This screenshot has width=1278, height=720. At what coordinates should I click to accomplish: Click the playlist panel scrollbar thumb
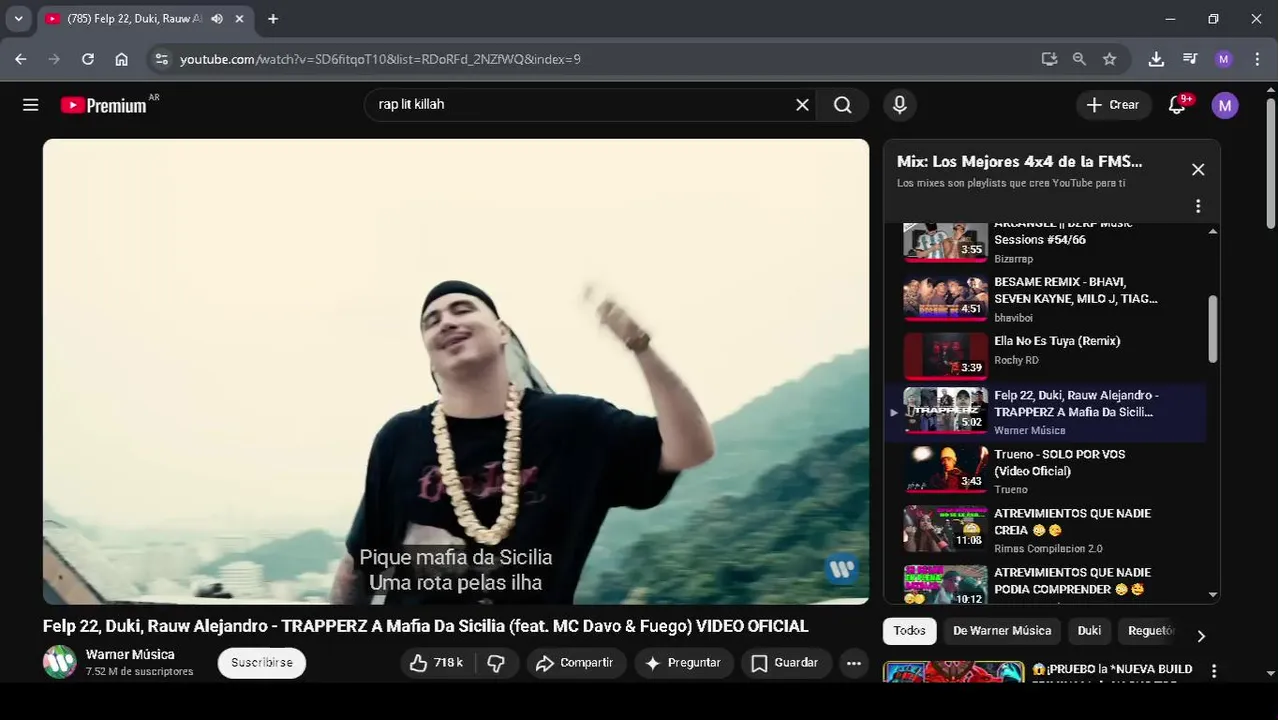[1213, 328]
